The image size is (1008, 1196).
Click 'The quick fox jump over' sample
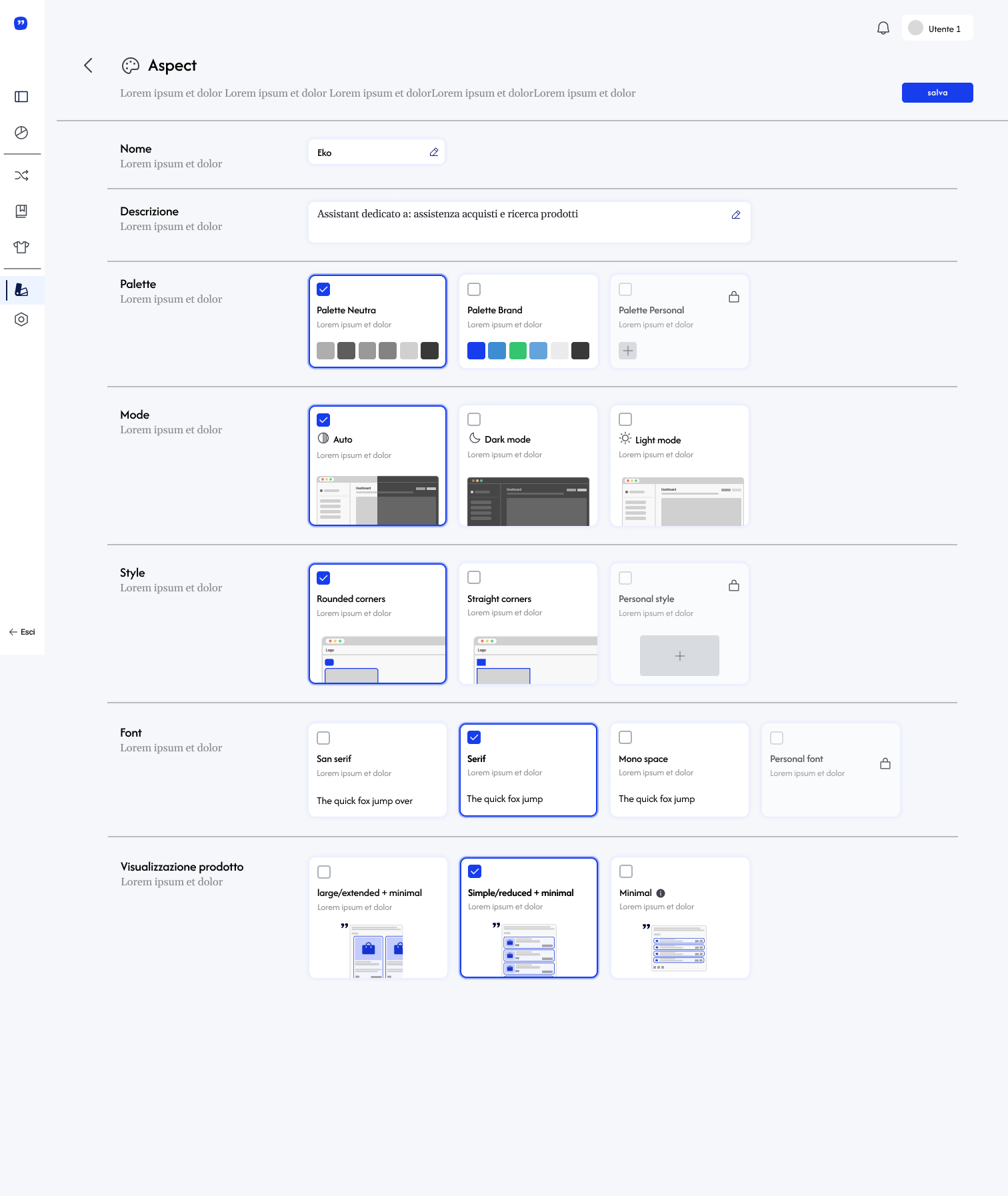365,801
